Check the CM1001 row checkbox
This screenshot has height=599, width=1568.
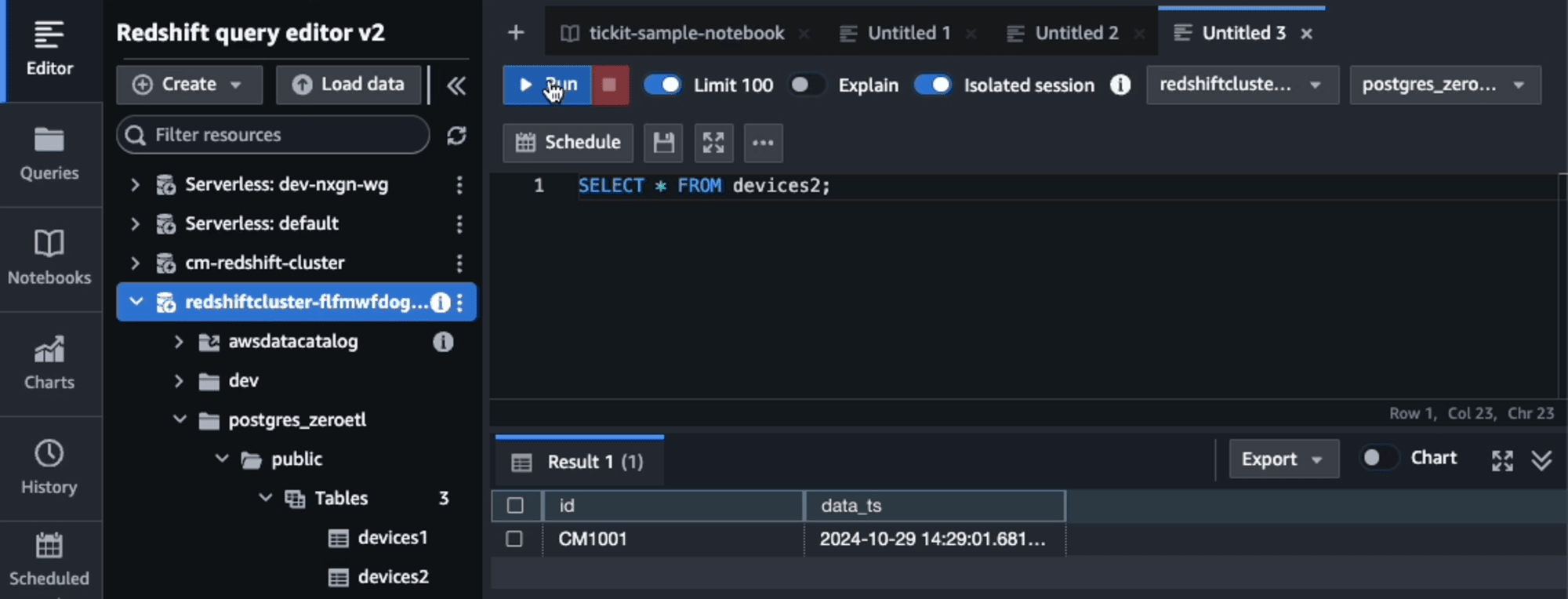[x=514, y=539]
